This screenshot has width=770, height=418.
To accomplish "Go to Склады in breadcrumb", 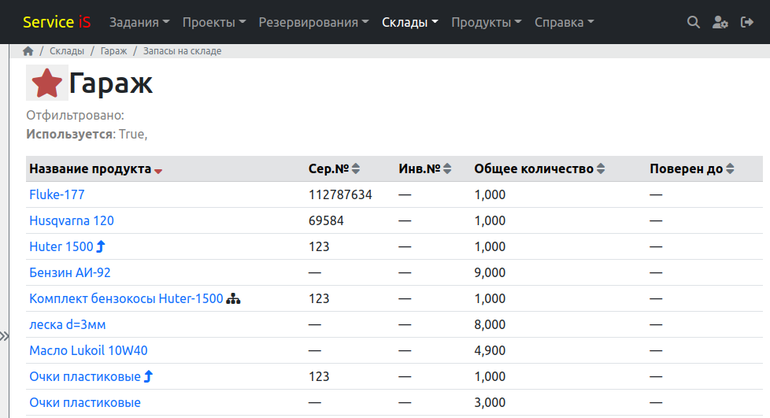I will (x=67, y=51).
